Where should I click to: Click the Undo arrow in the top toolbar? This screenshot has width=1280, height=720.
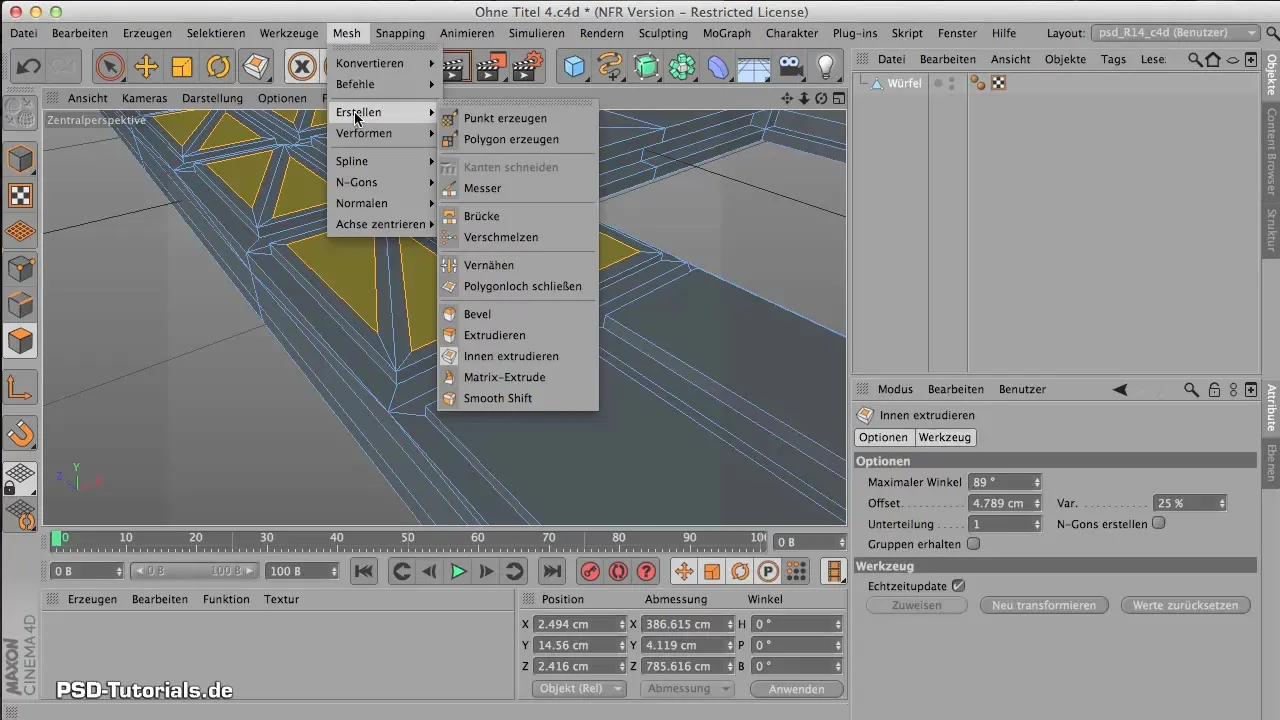(28, 67)
